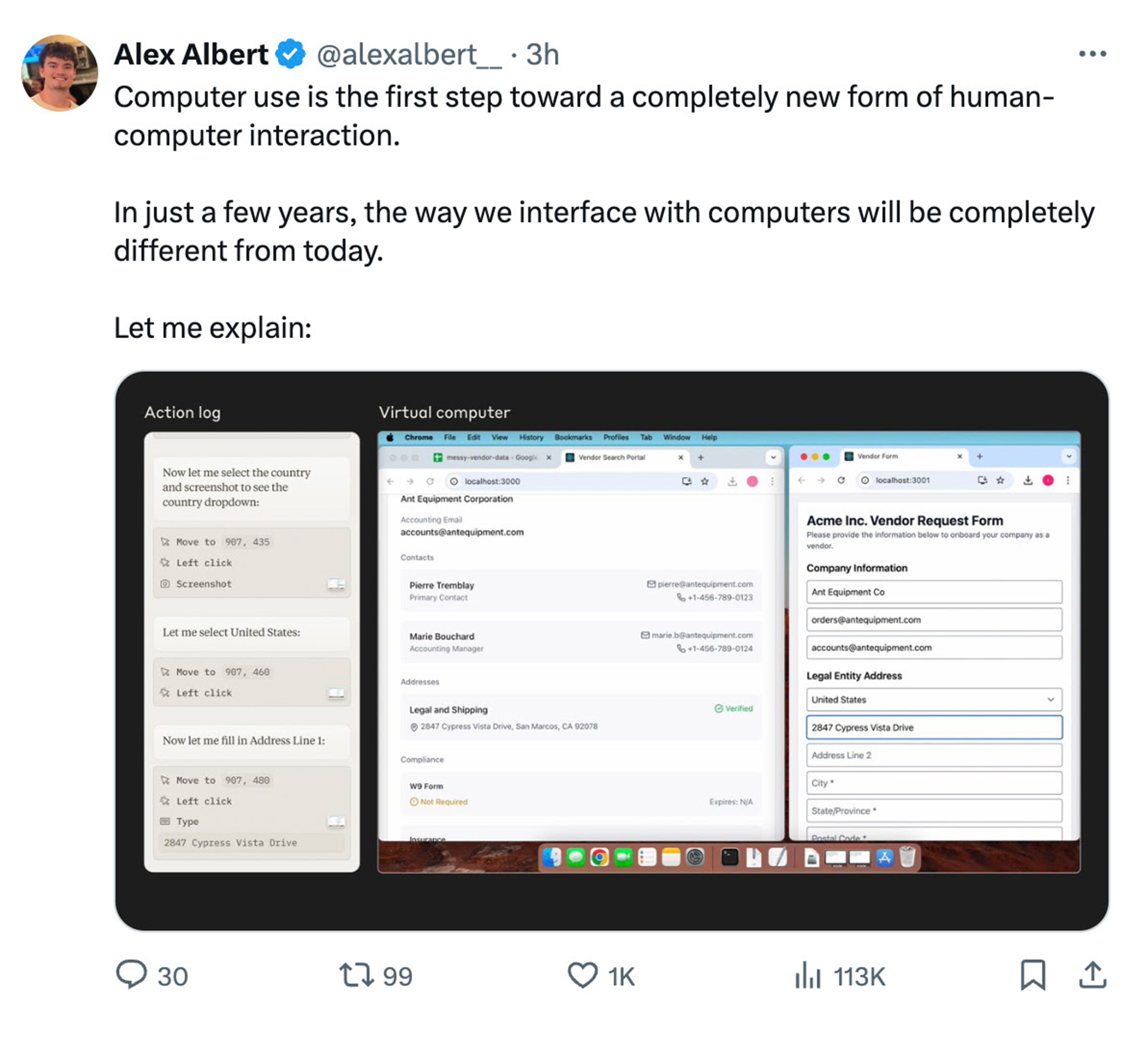
Task: Click the 3h timestamp
Action: pyautogui.click(x=542, y=54)
